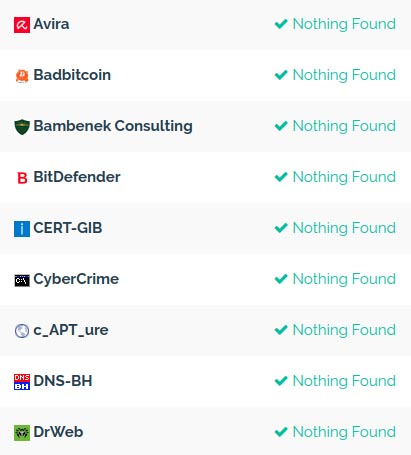Click the black CyberCrime terminal icon
The height and width of the screenshot is (455, 411).
(22, 280)
